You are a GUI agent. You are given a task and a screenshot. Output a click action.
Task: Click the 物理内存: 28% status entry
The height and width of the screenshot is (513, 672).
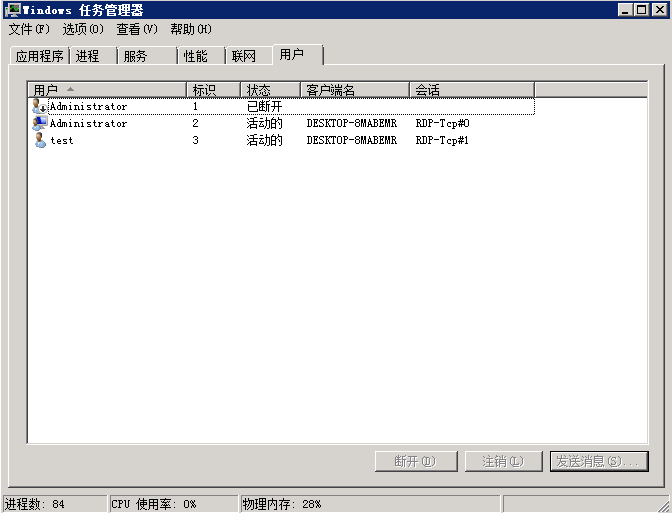[x=370, y=504]
